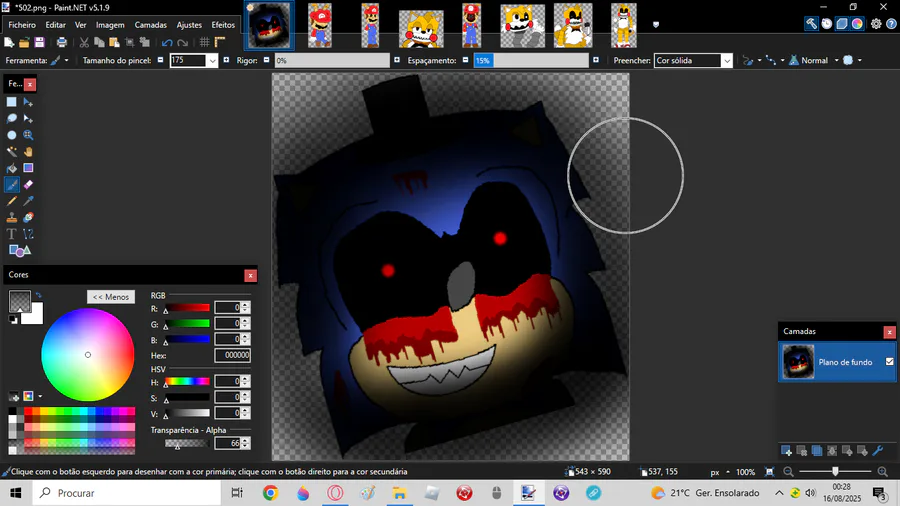Screen dimensions: 900x506
Task: Open the Imagem menu
Action: tap(110, 25)
